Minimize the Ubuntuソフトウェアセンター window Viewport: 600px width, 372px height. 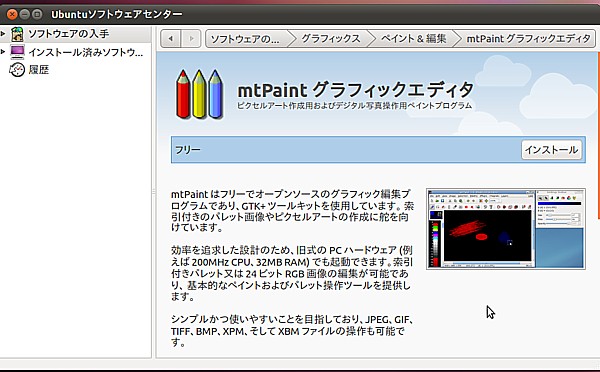pos(24,15)
